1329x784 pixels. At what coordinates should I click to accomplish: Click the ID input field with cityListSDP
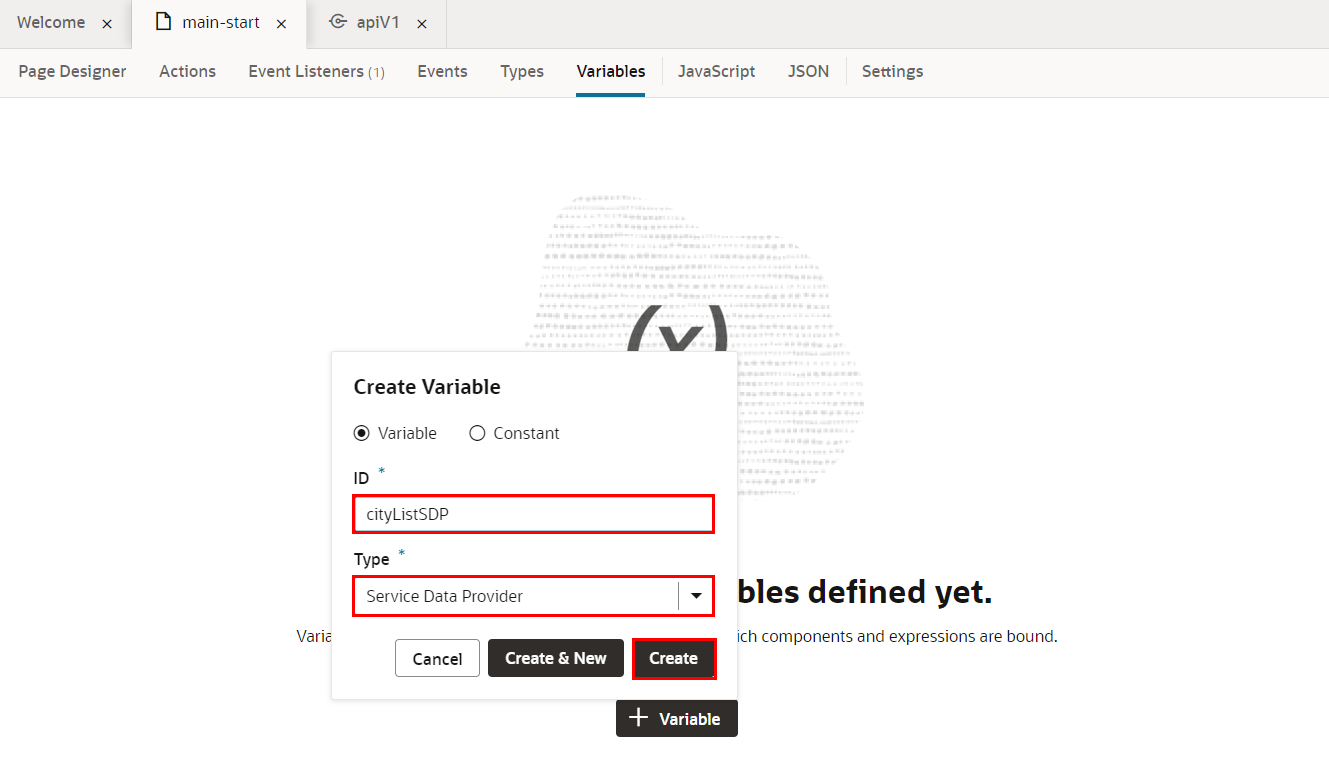click(x=533, y=514)
